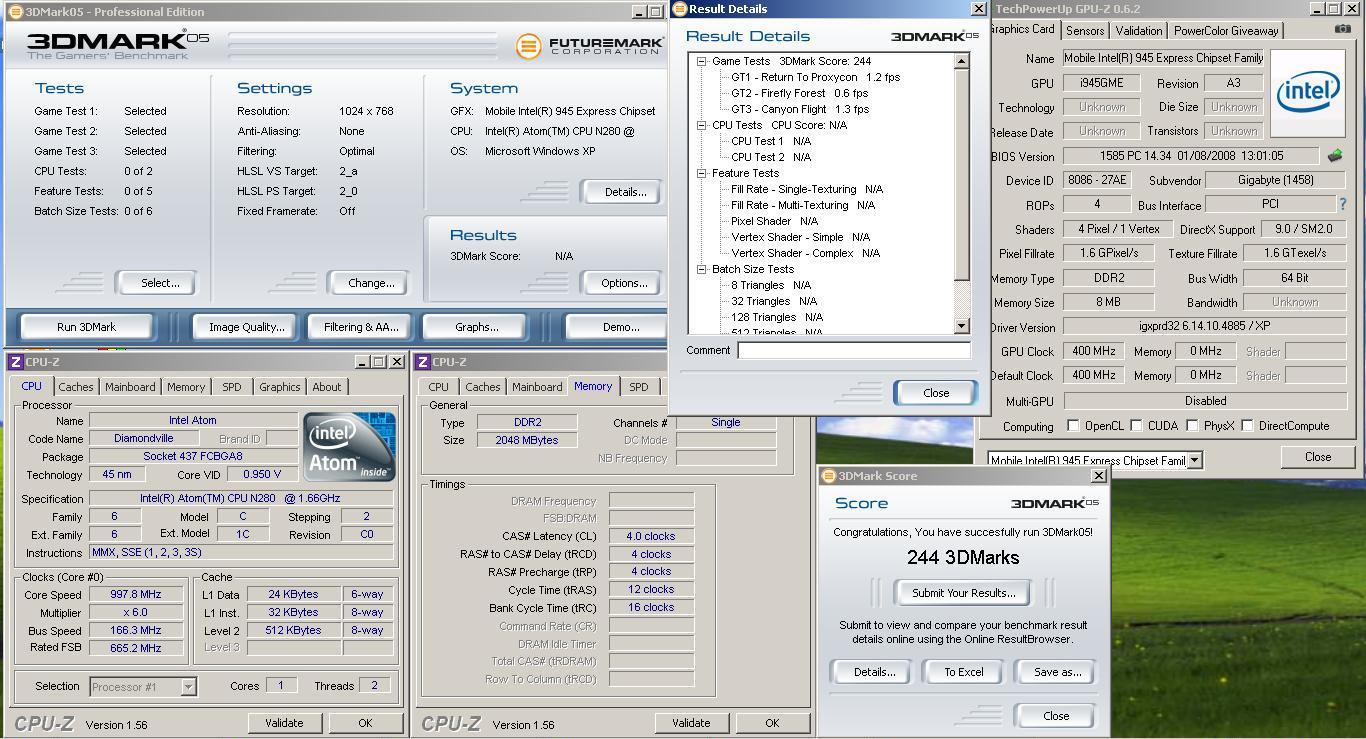
Task: Open the GPU selection dropdown in GPU-Z
Action: pyautogui.click(x=1194, y=461)
